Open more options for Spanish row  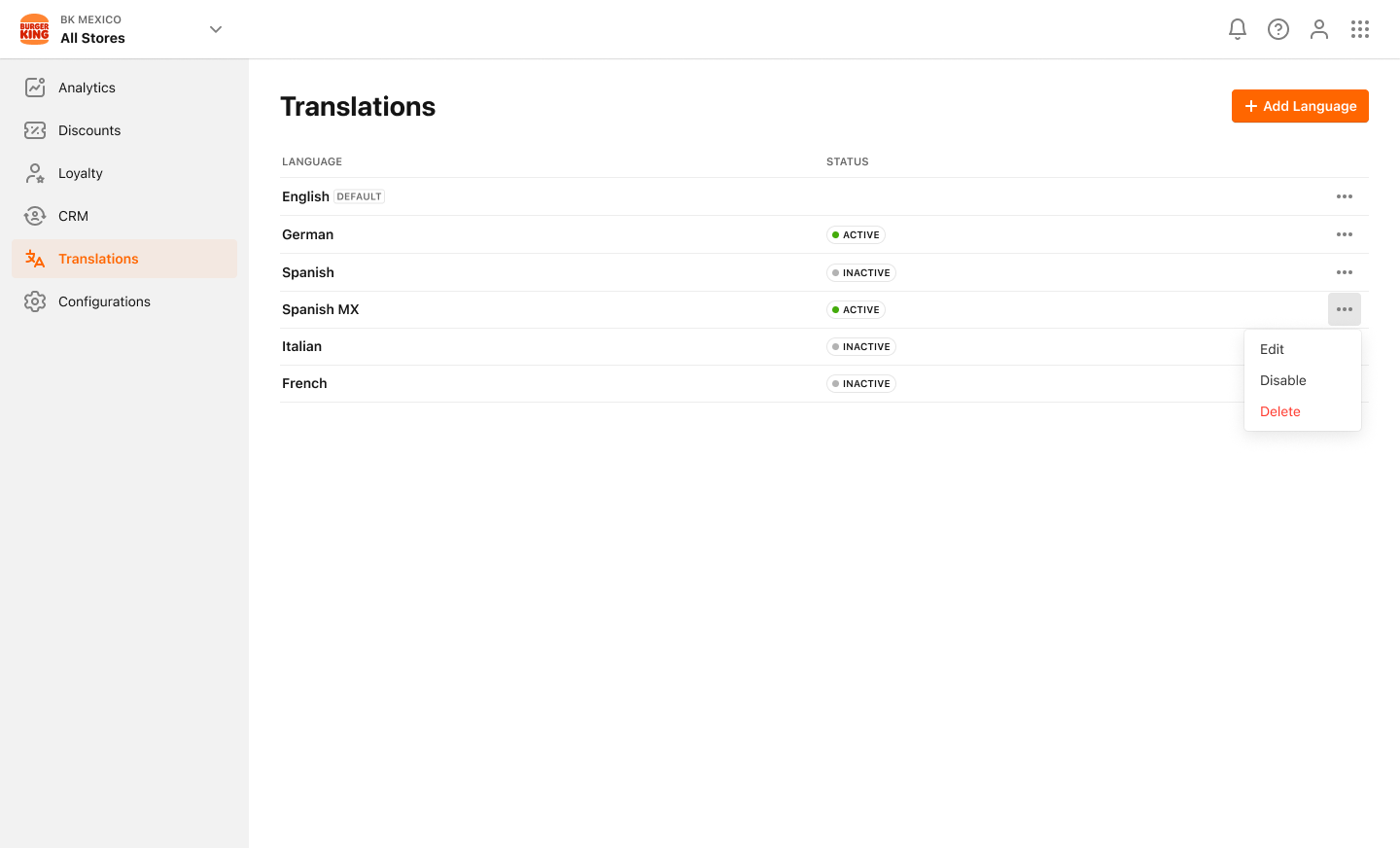(x=1345, y=272)
